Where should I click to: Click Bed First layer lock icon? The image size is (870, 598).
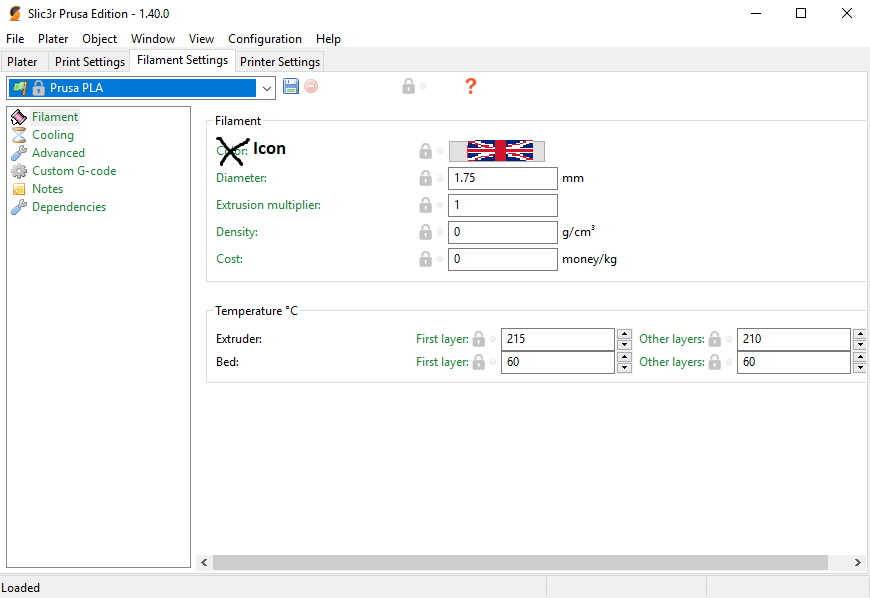point(479,362)
